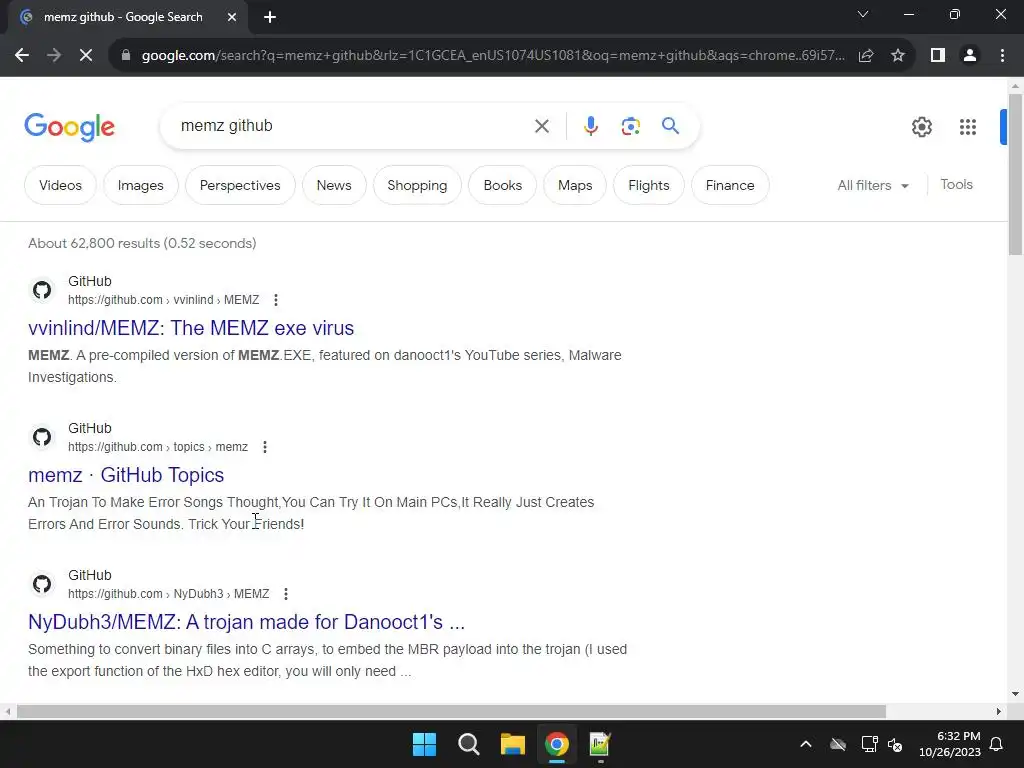
Task: Open the search Tools
Action: pos(956,185)
